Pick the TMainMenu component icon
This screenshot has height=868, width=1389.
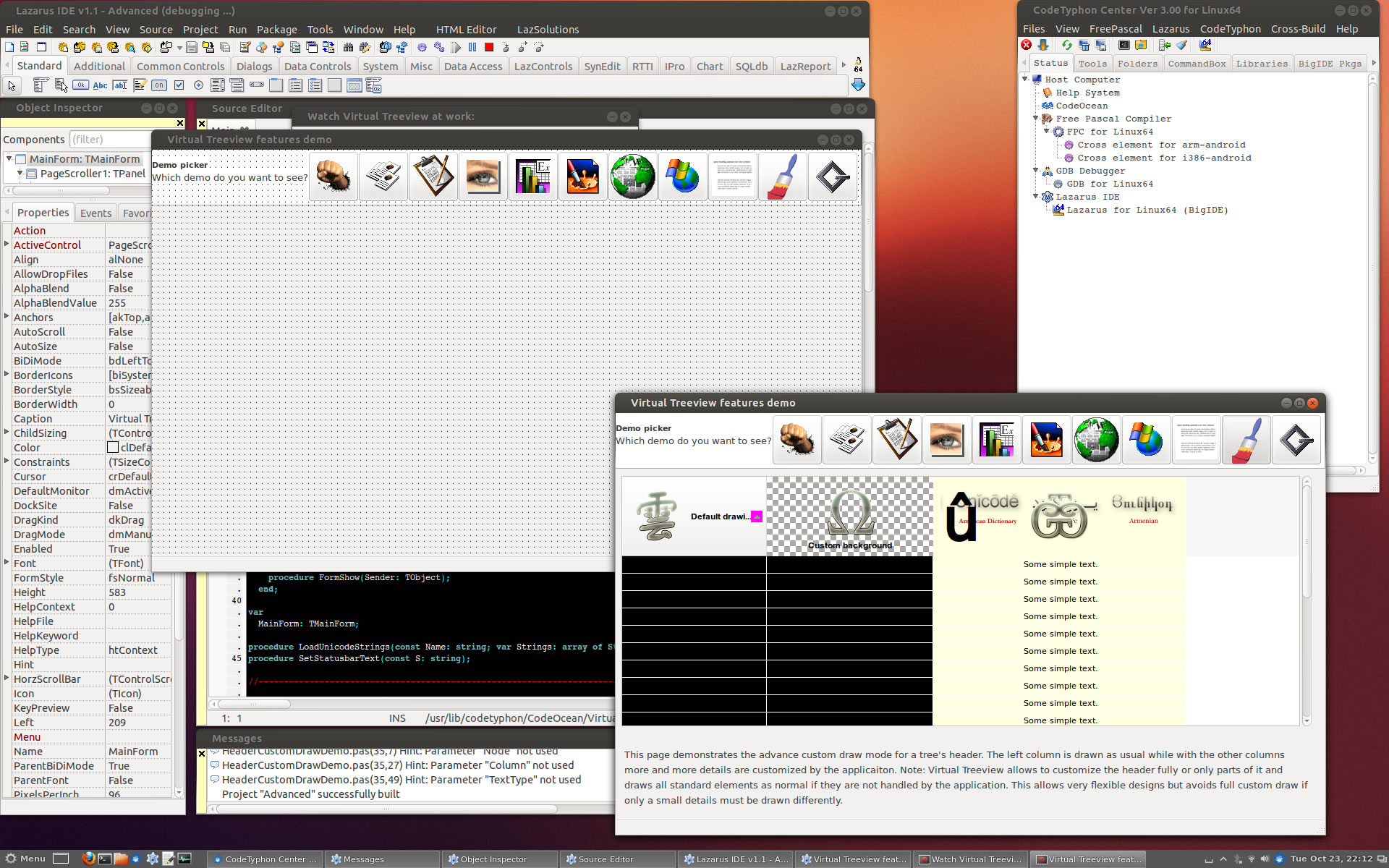[x=41, y=85]
